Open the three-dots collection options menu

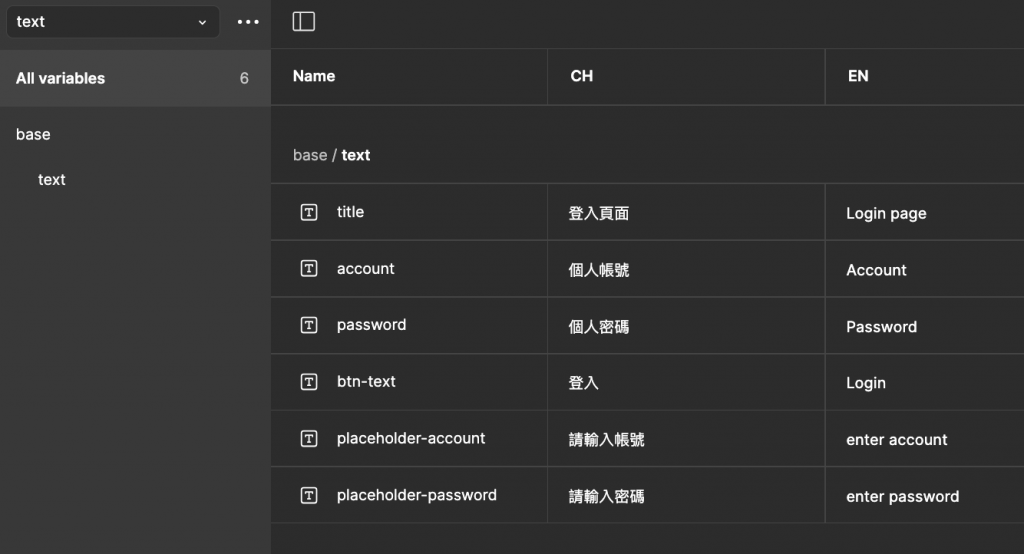248,22
